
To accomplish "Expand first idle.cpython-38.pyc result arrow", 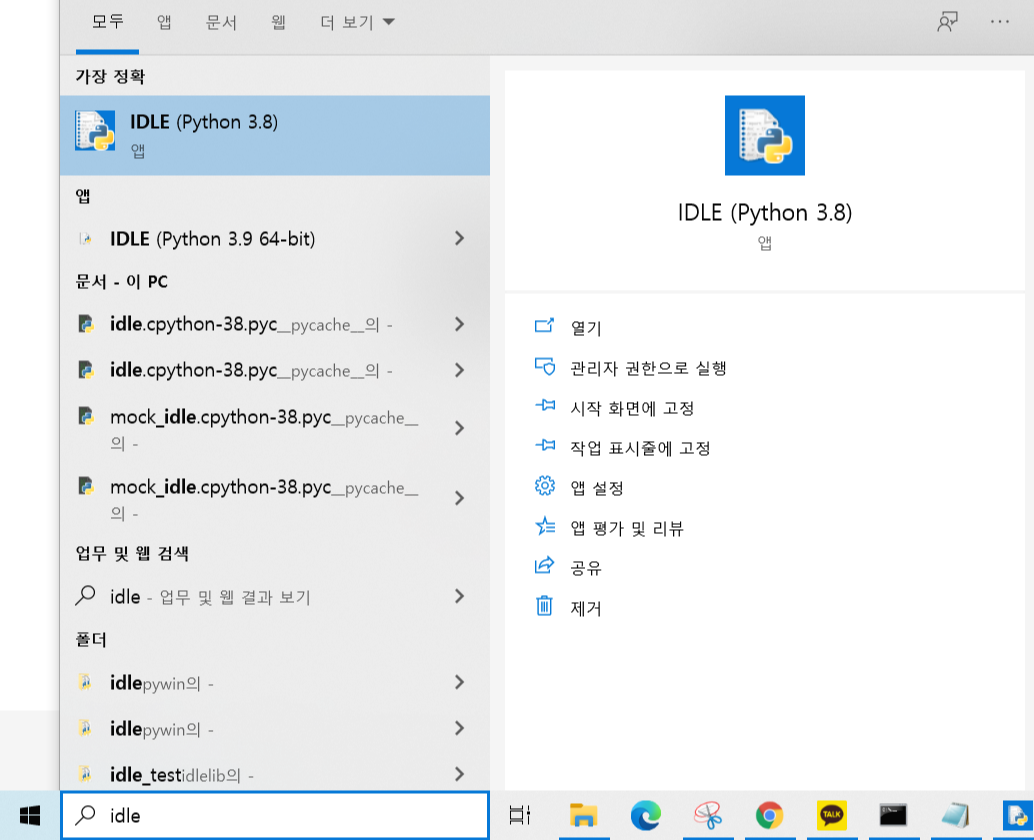I will (x=460, y=324).
